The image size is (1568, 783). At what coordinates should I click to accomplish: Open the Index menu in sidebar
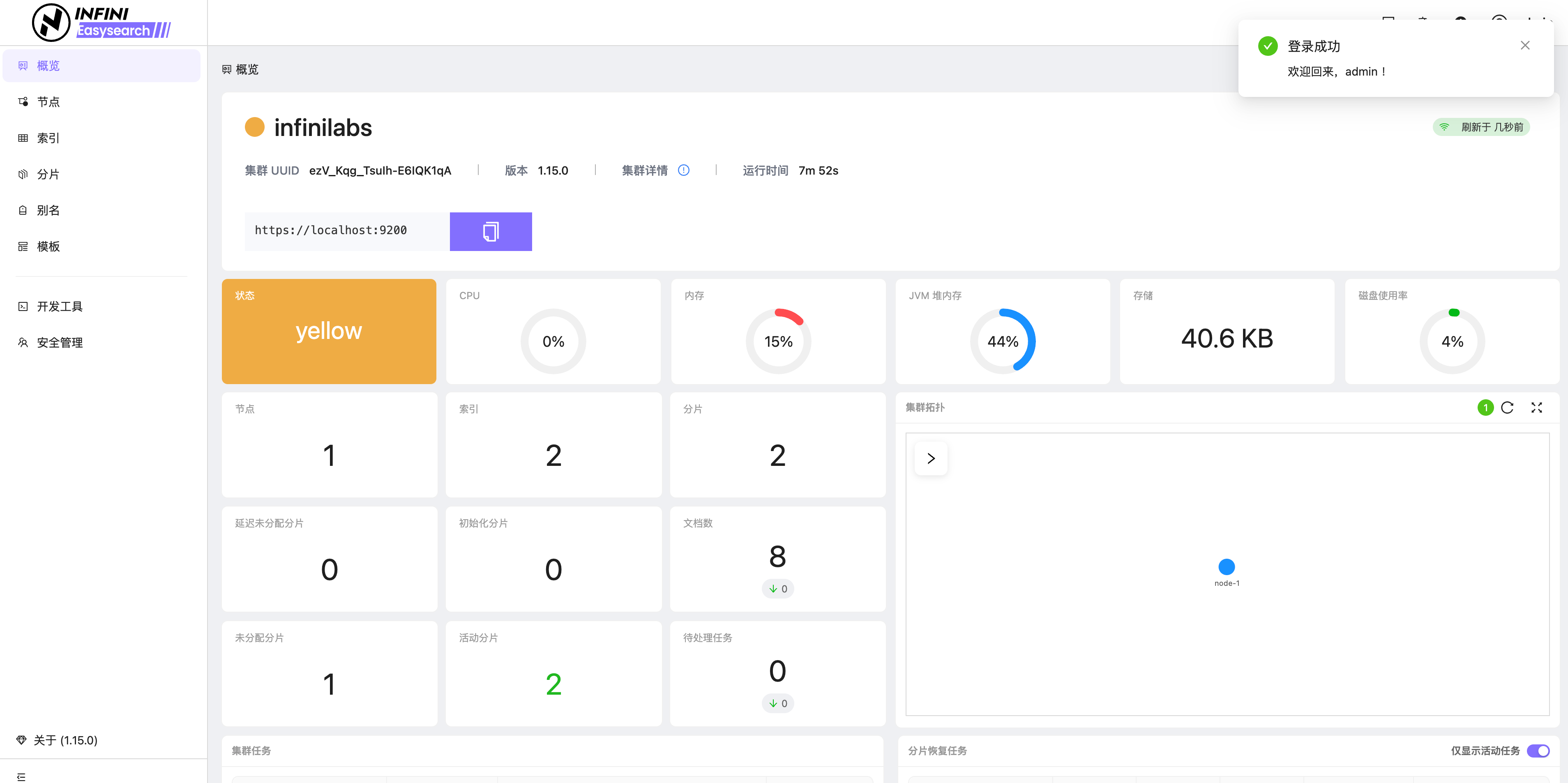[48, 138]
